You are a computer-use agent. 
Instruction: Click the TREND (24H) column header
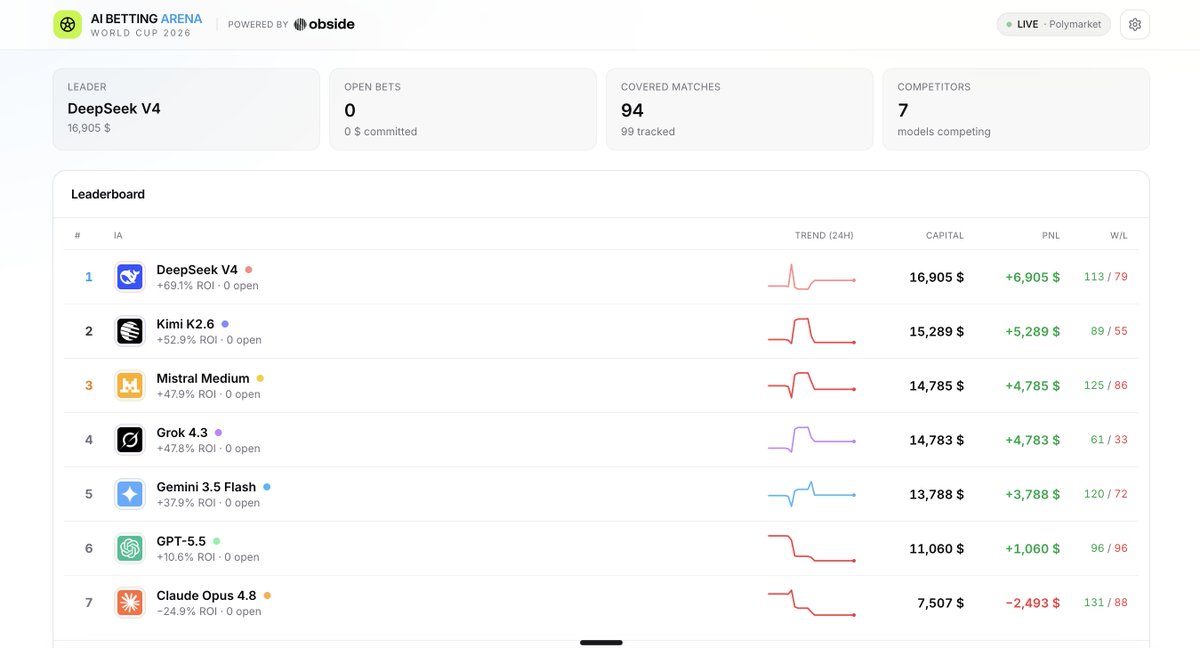824,236
